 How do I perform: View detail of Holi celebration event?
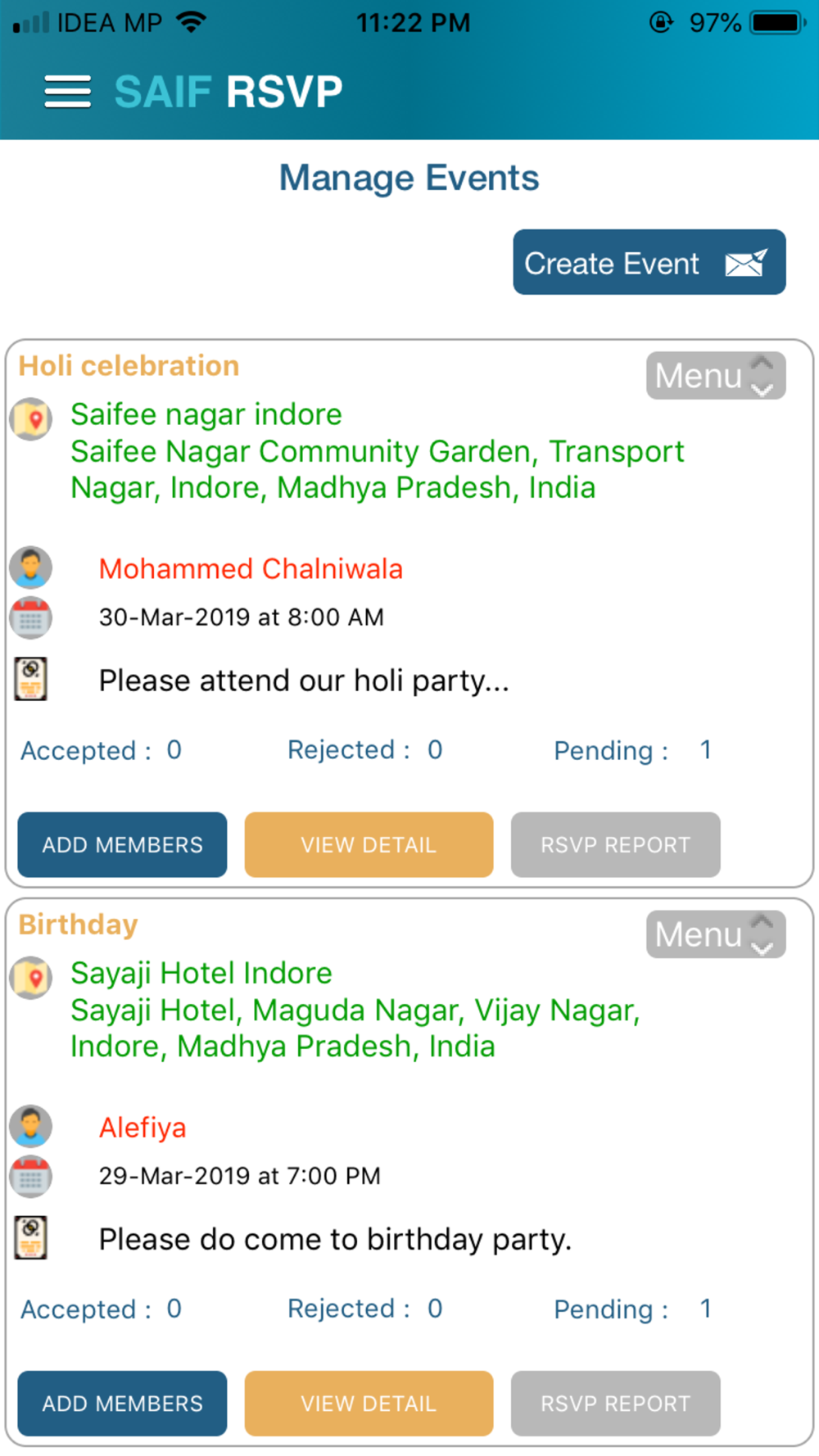point(369,844)
